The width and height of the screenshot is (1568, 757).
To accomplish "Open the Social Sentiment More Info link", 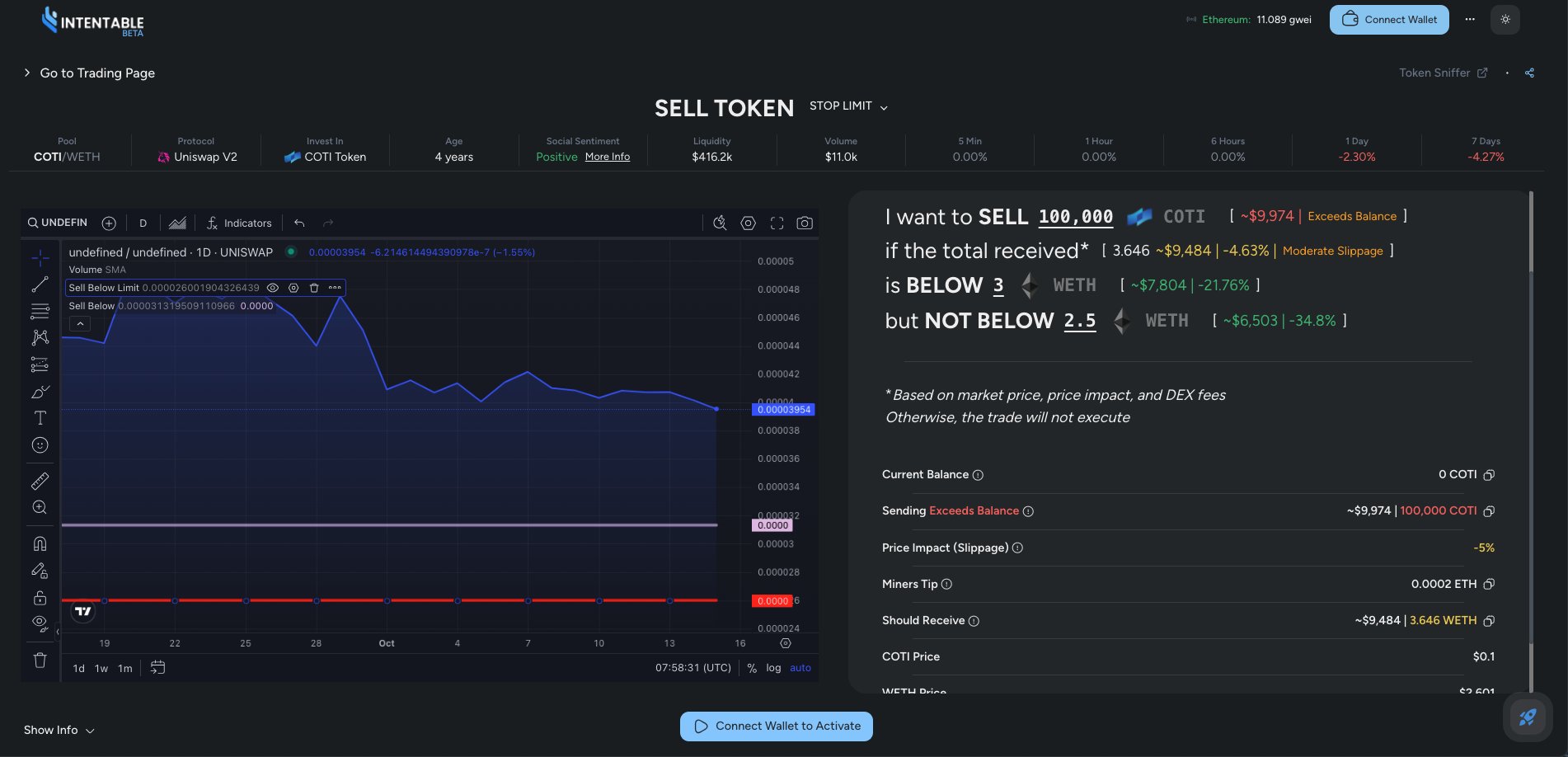I will click(x=608, y=157).
